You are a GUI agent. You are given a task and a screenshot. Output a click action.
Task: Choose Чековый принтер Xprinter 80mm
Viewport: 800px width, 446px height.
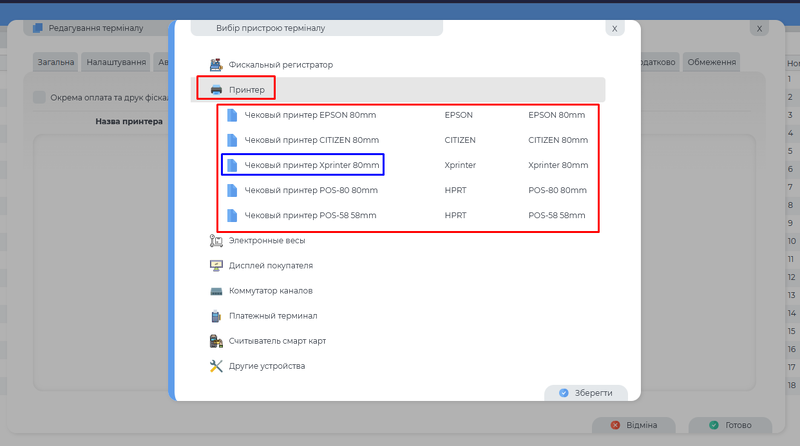(311, 165)
